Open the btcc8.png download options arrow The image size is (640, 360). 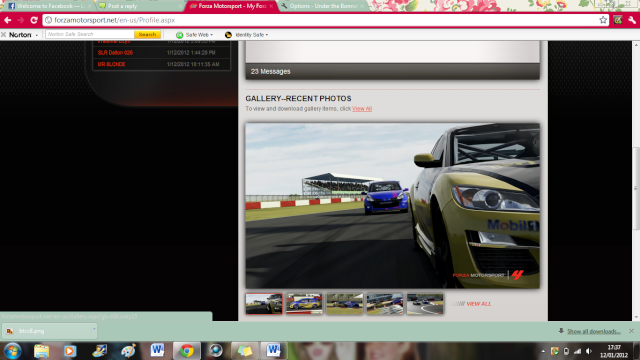94,329
